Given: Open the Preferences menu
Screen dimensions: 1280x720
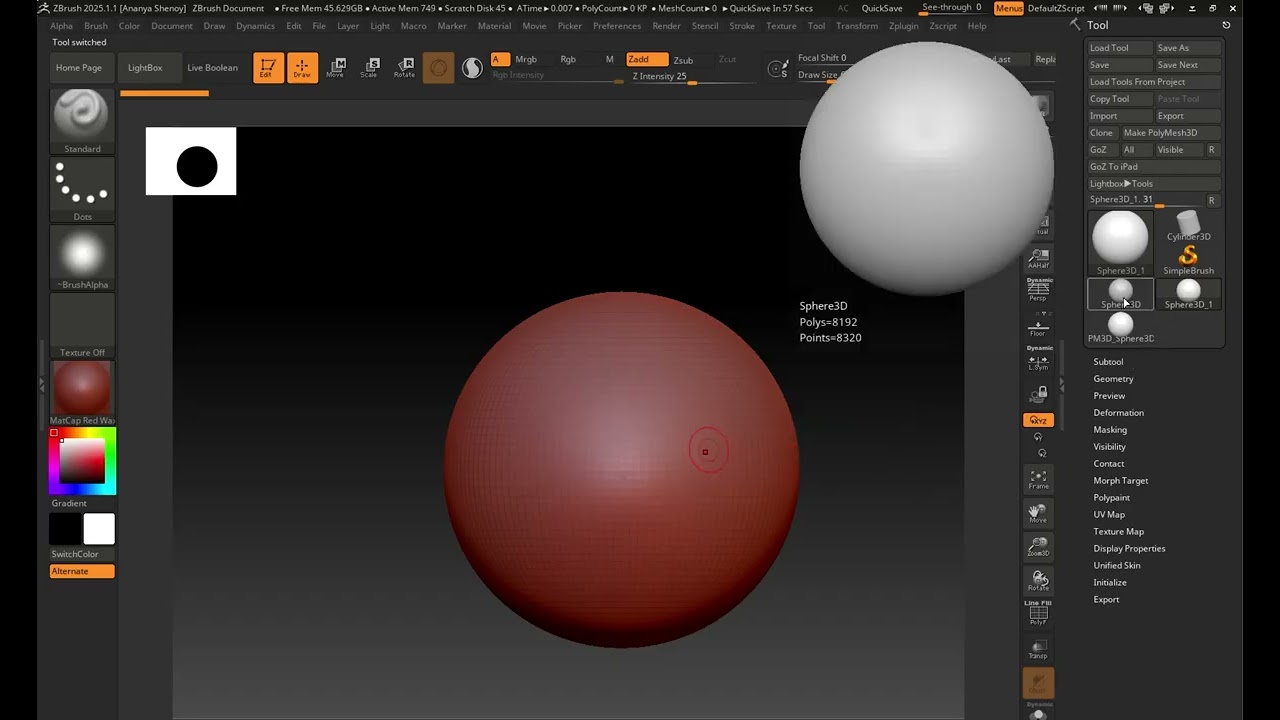Looking at the screenshot, I should pos(617,26).
